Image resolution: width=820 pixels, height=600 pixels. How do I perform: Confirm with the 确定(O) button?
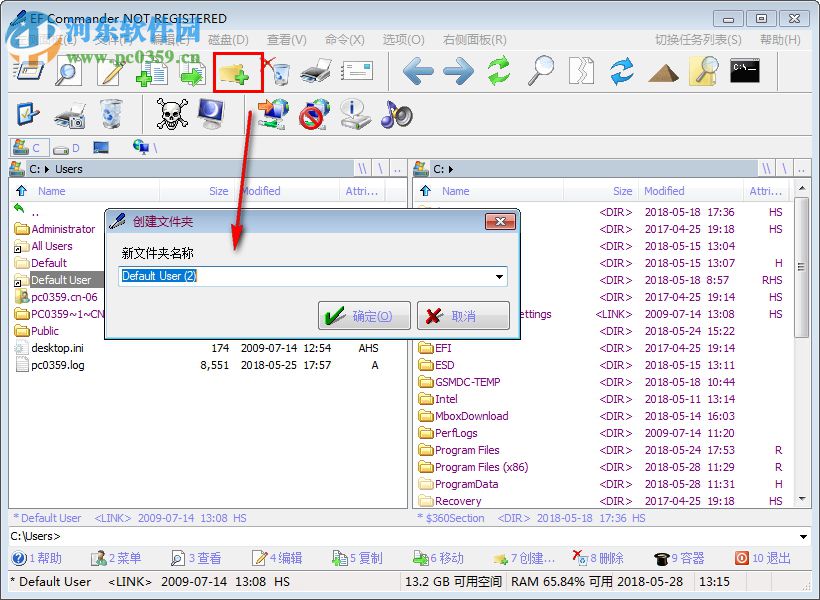(364, 315)
